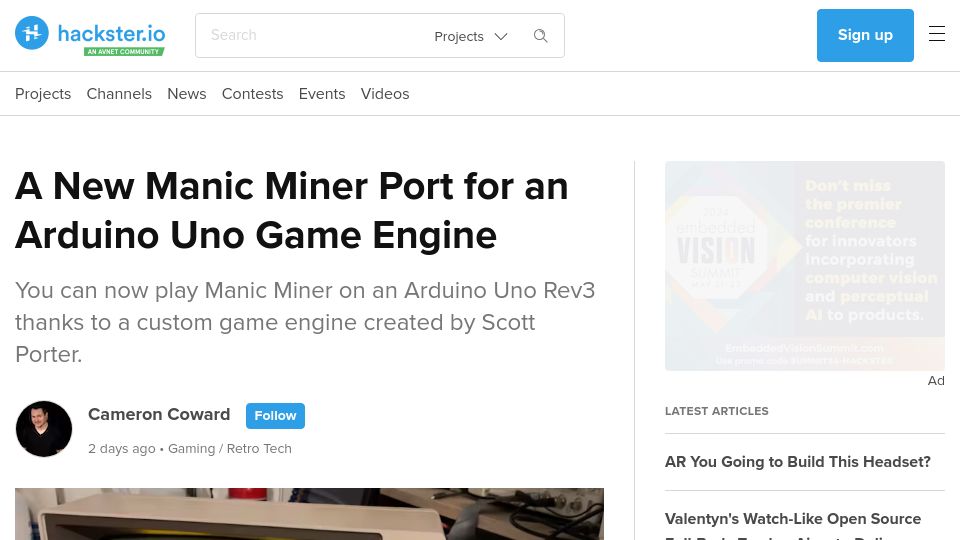Open the Retro Tech category link
The width and height of the screenshot is (960, 540).
pos(259,449)
